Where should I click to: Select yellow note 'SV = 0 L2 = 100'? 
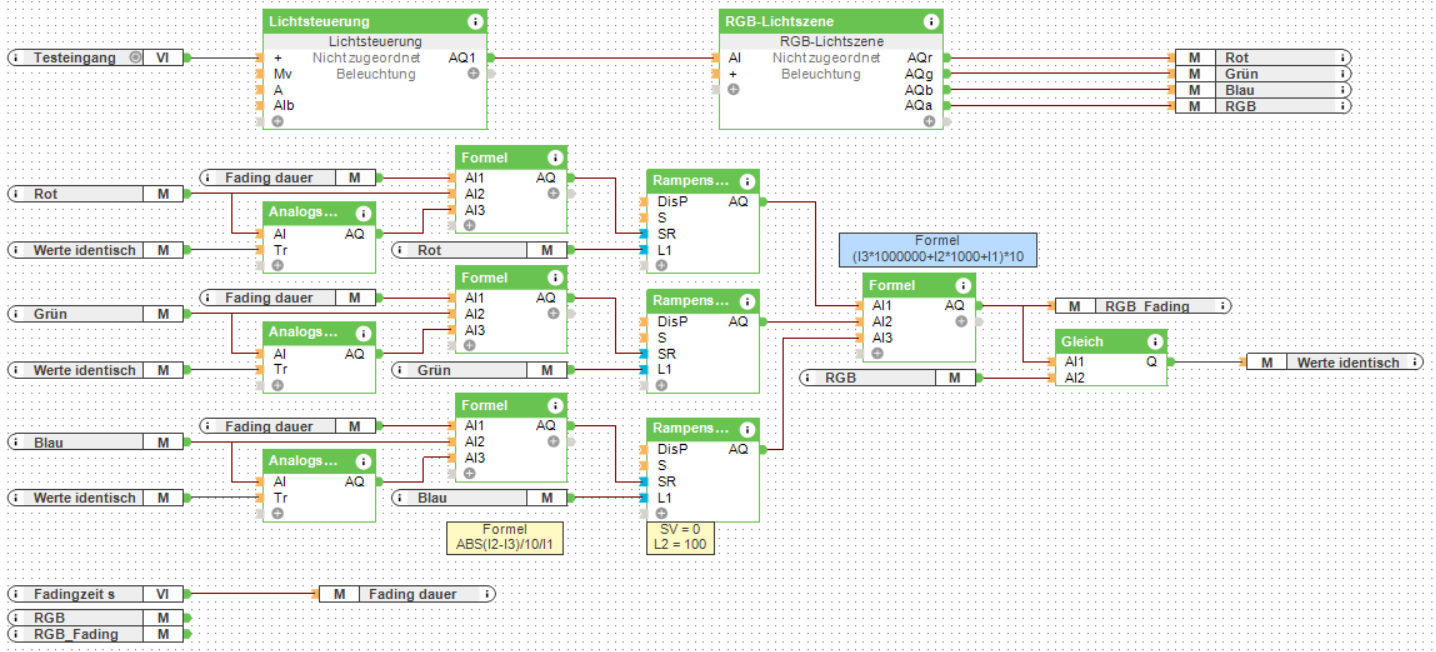pos(680,537)
